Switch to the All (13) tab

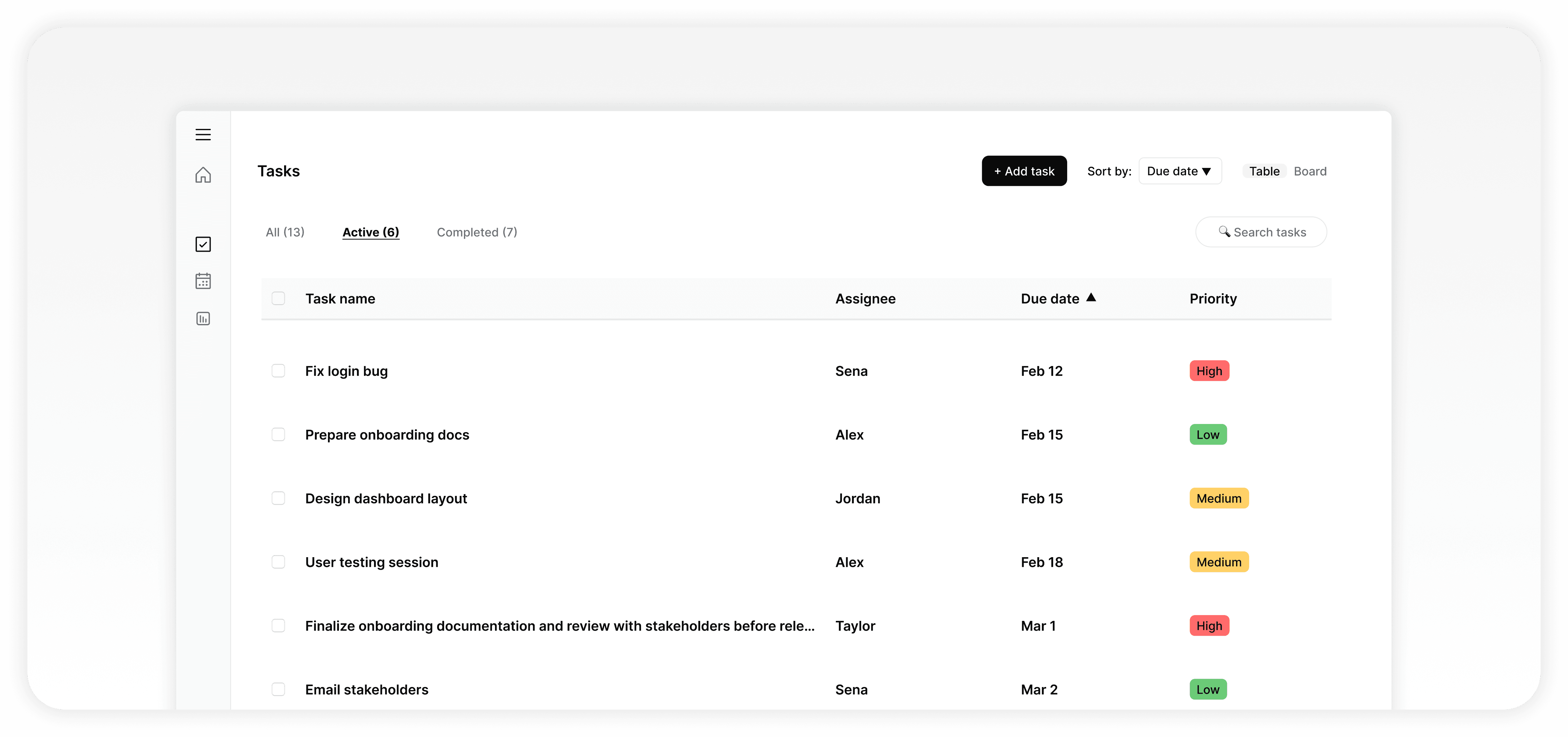tap(285, 232)
